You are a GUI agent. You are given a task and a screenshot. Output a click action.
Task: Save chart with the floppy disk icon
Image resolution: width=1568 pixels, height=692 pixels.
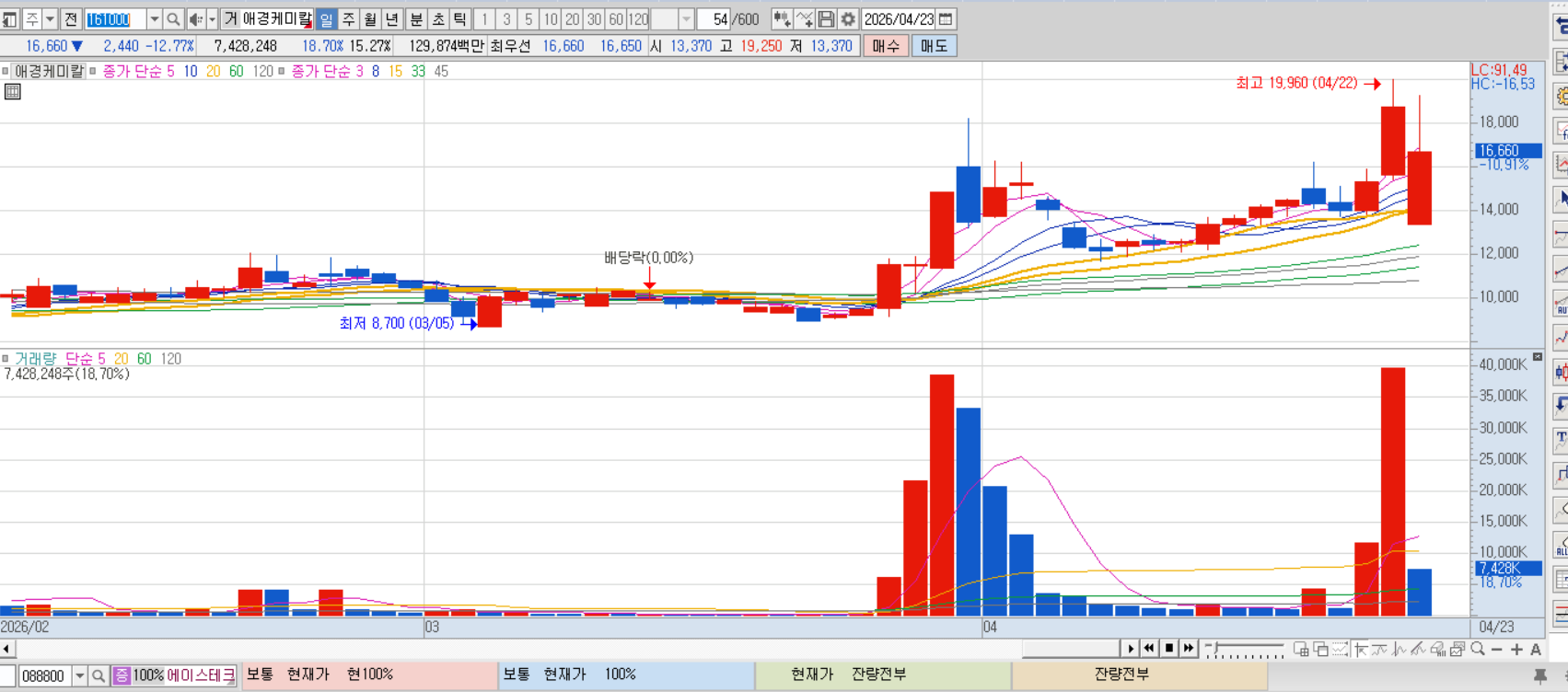(x=826, y=19)
